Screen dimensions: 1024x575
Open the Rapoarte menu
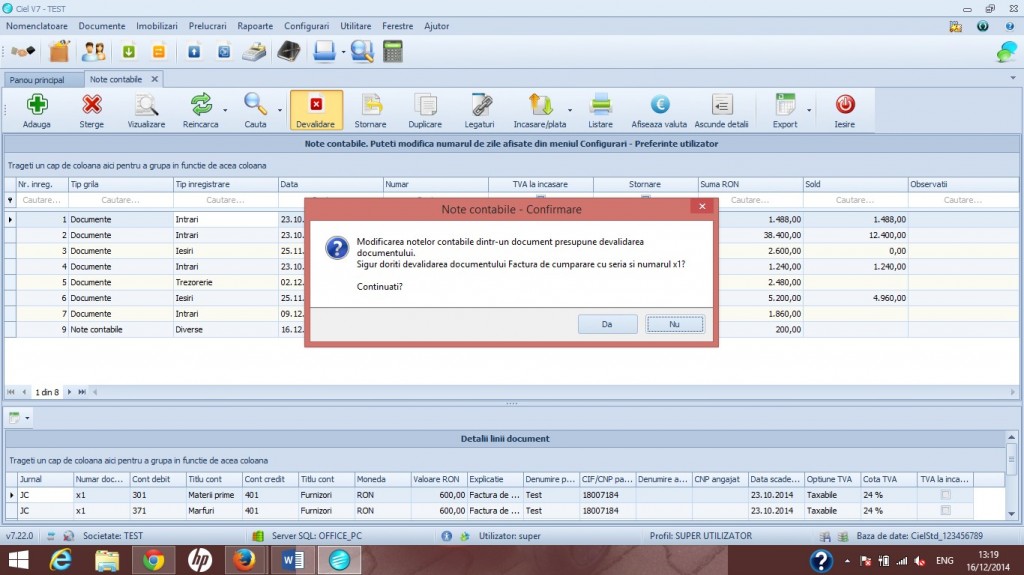point(255,26)
